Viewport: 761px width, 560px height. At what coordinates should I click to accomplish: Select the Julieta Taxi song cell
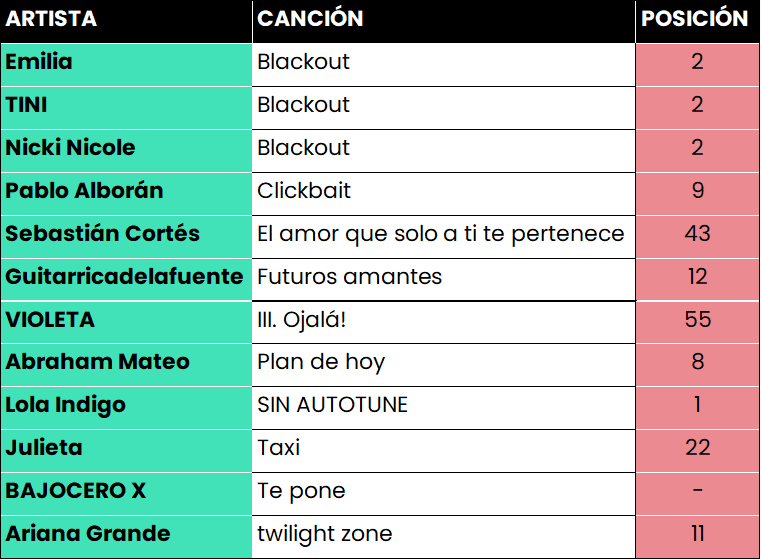click(444, 451)
